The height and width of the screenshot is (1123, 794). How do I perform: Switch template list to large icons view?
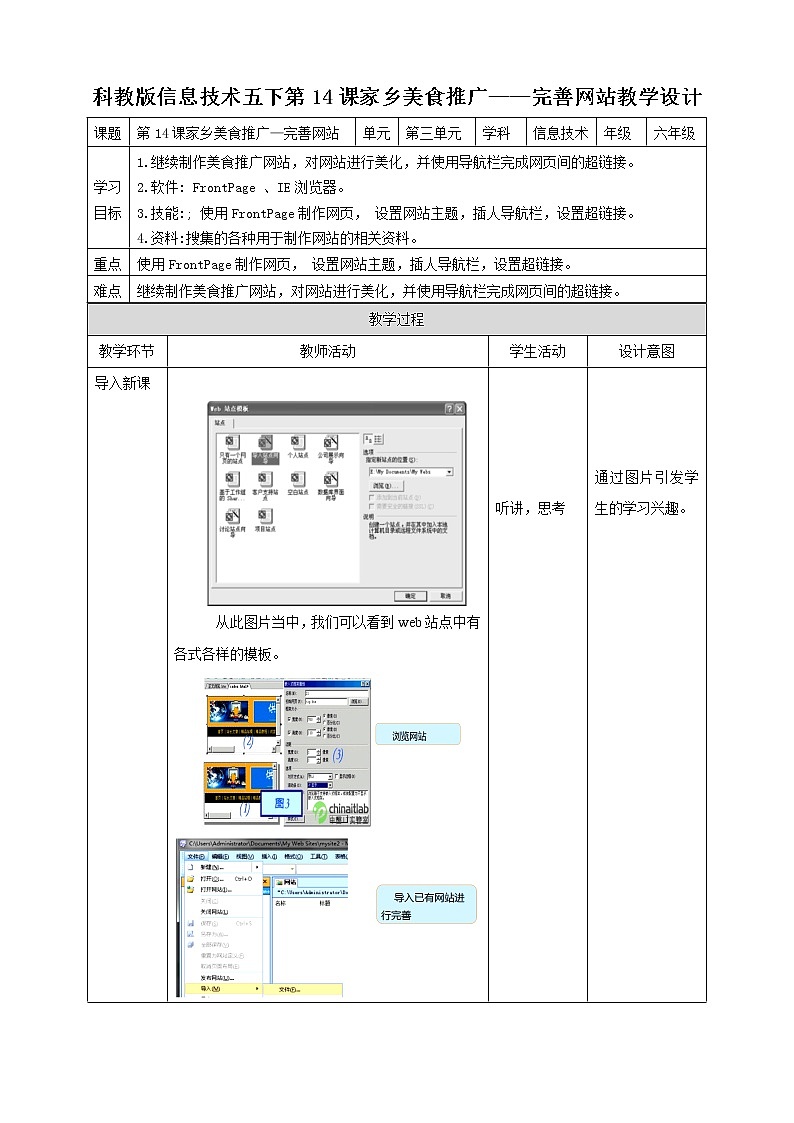(x=367, y=439)
